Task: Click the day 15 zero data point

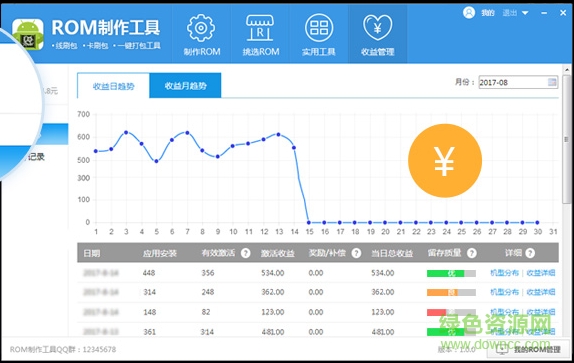Action: 309,222
